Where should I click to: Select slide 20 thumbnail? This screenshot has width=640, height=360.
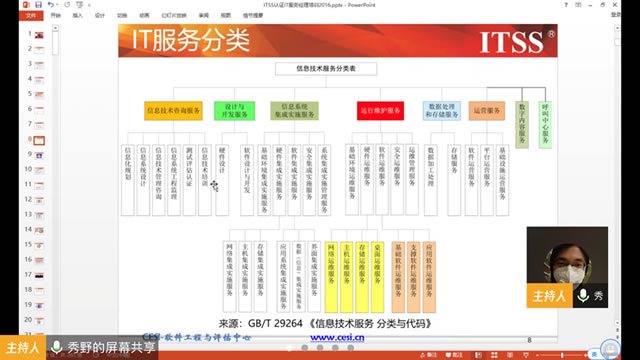point(39,321)
